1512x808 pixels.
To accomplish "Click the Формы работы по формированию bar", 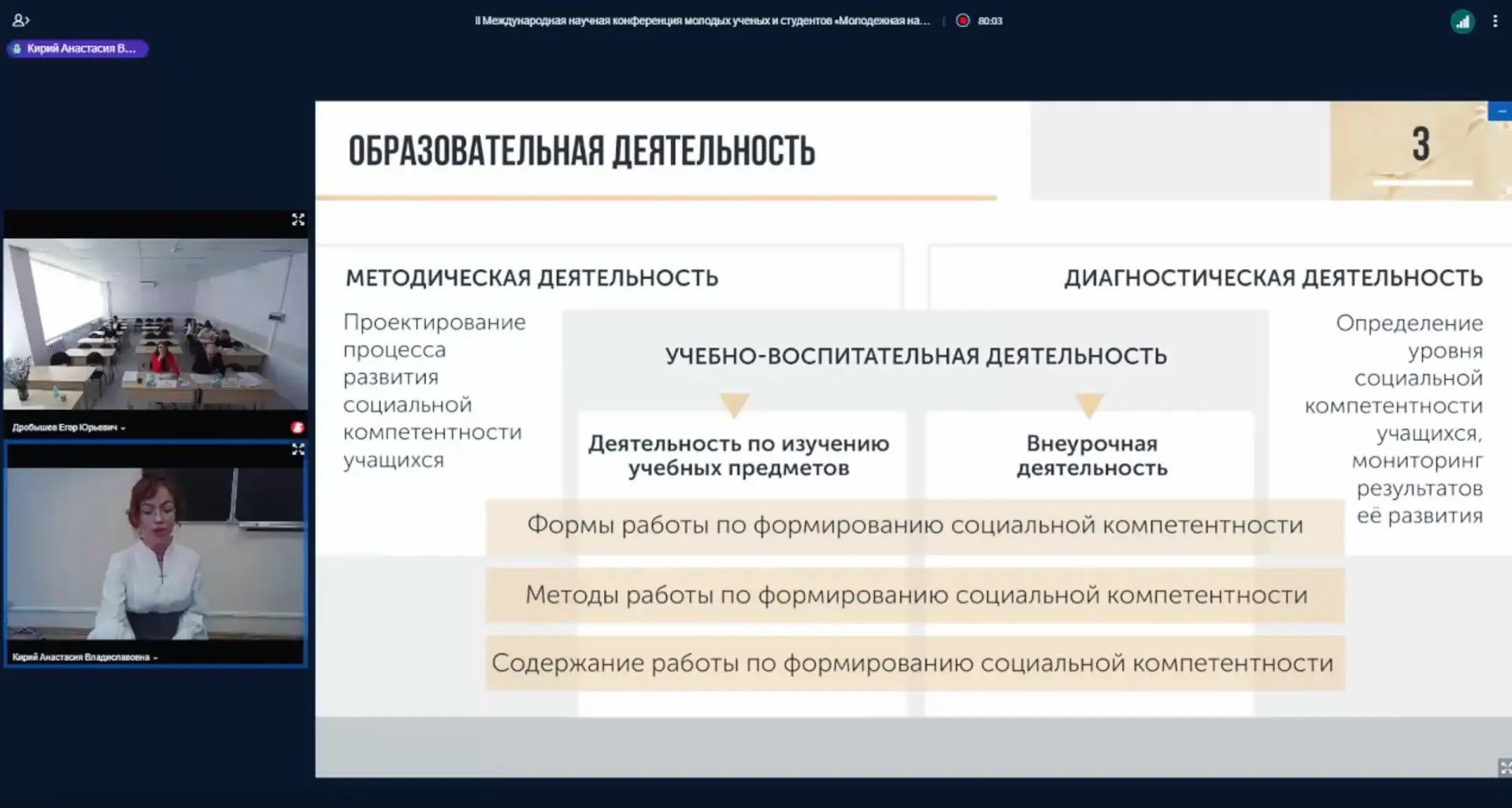I will (x=915, y=525).
